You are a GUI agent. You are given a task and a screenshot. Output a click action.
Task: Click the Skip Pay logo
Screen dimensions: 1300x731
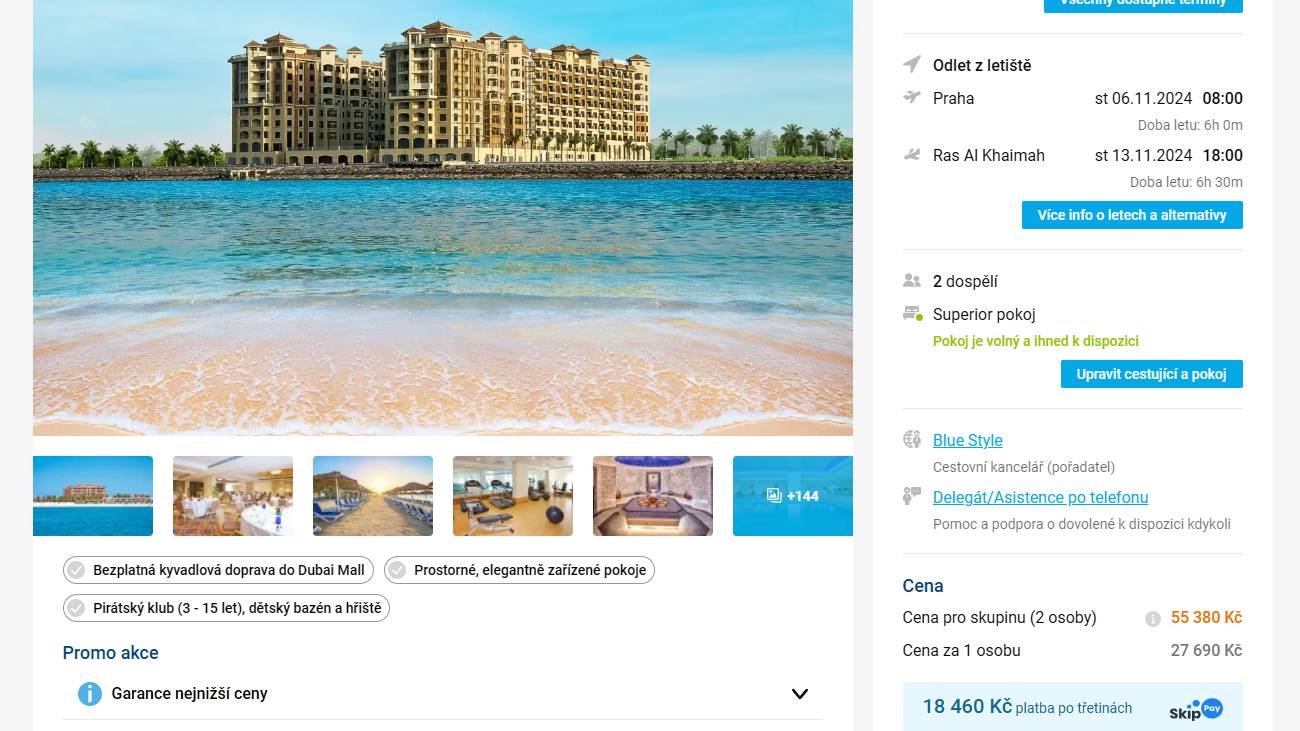tap(1196, 709)
